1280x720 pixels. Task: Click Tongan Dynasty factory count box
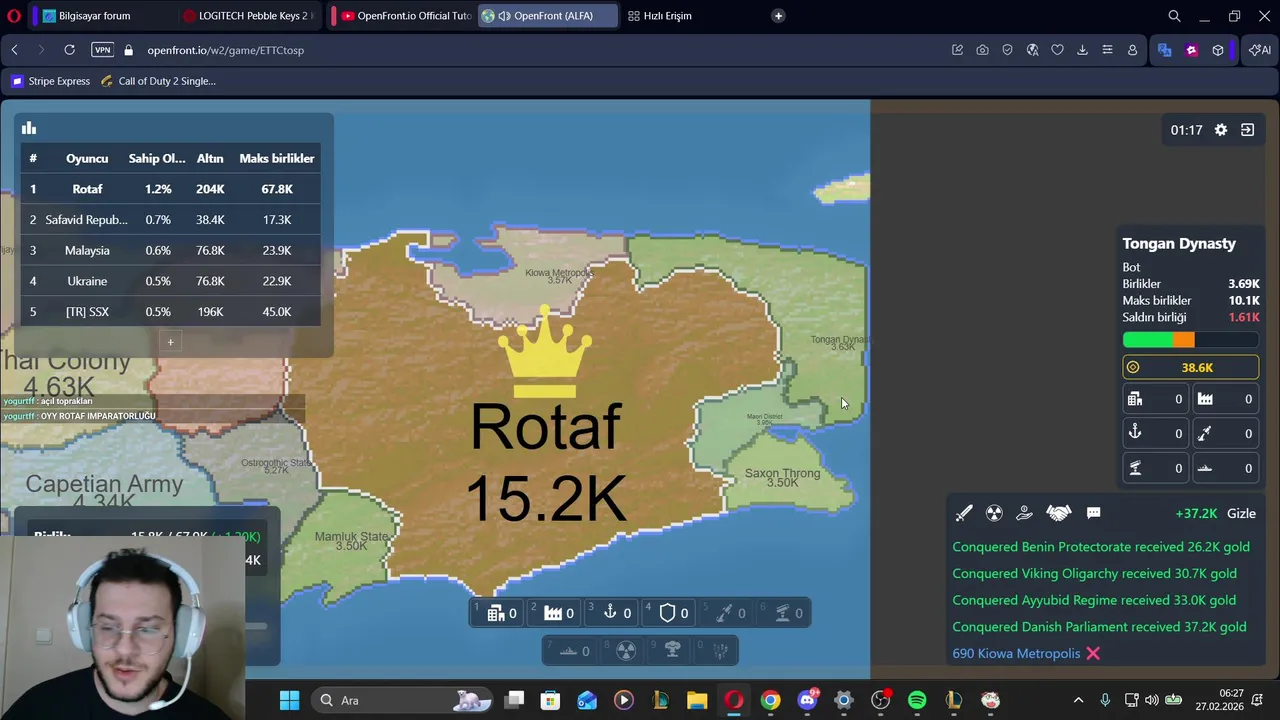(1225, 400)
